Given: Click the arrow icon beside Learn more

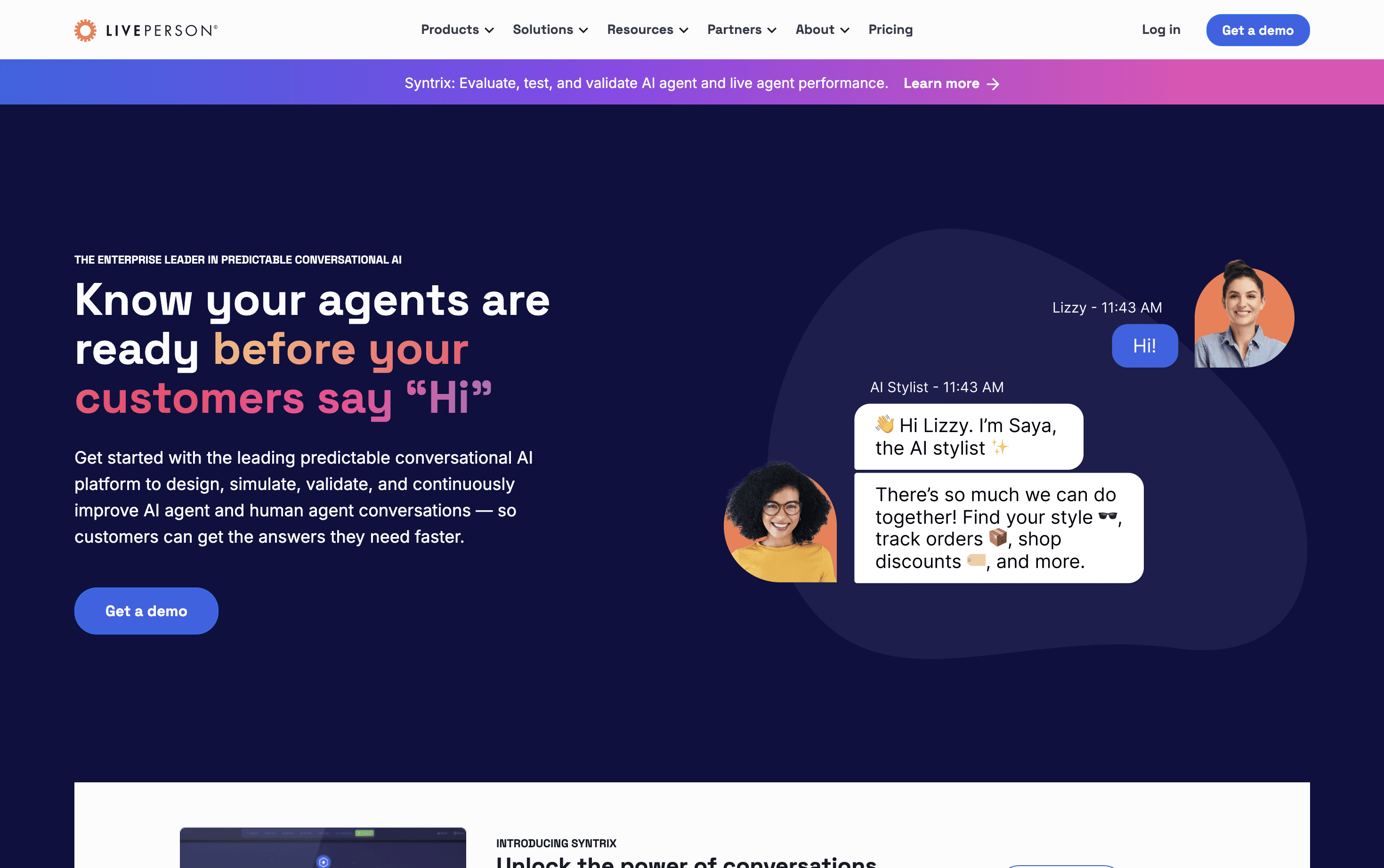Looking at the screenshot, I should [x=993, y=84].
